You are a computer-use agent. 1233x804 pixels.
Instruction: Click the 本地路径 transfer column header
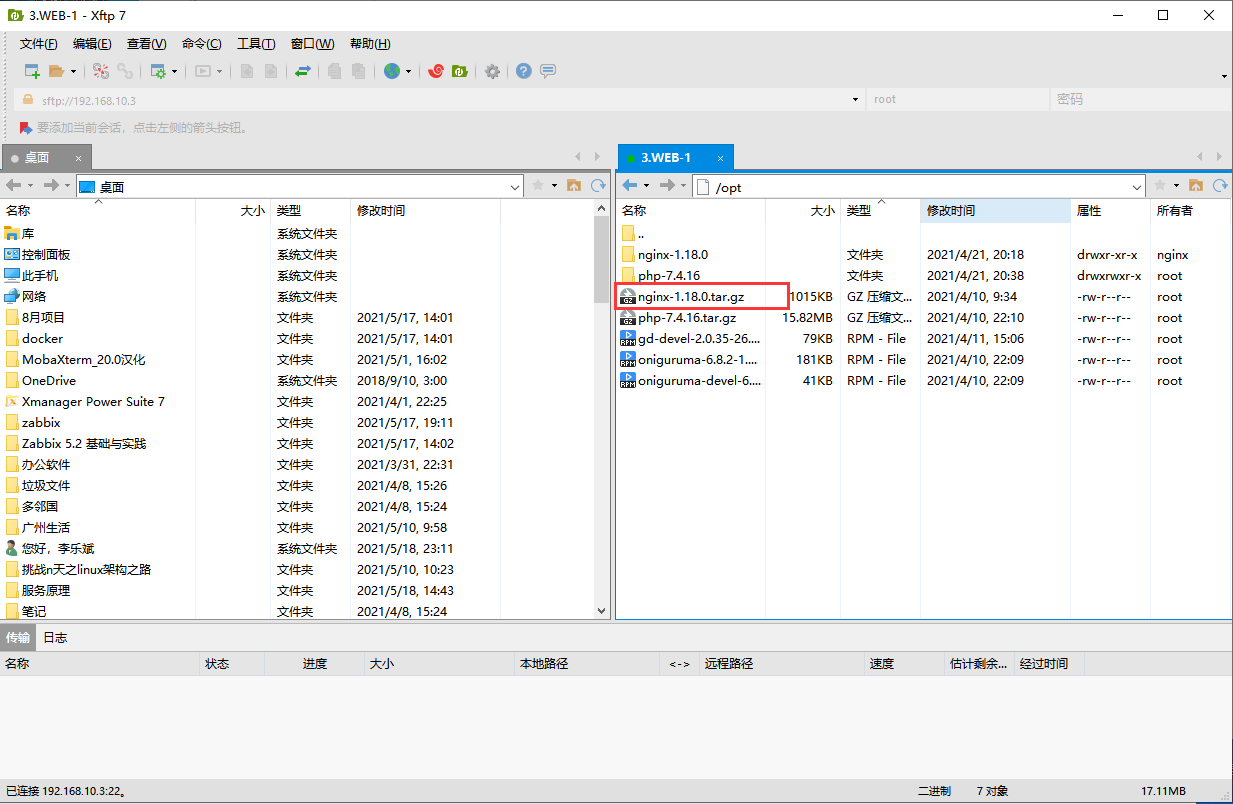586,664
